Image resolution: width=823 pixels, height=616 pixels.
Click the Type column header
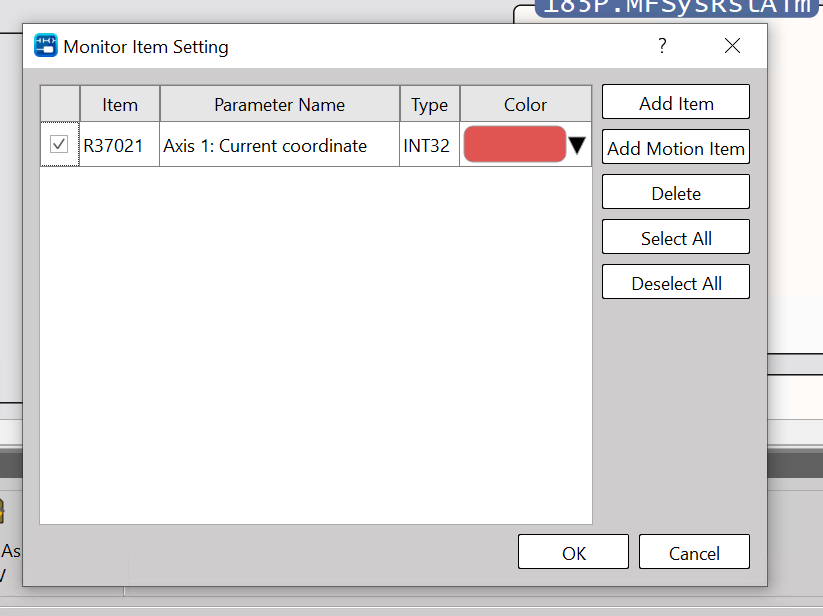point(429,104)
